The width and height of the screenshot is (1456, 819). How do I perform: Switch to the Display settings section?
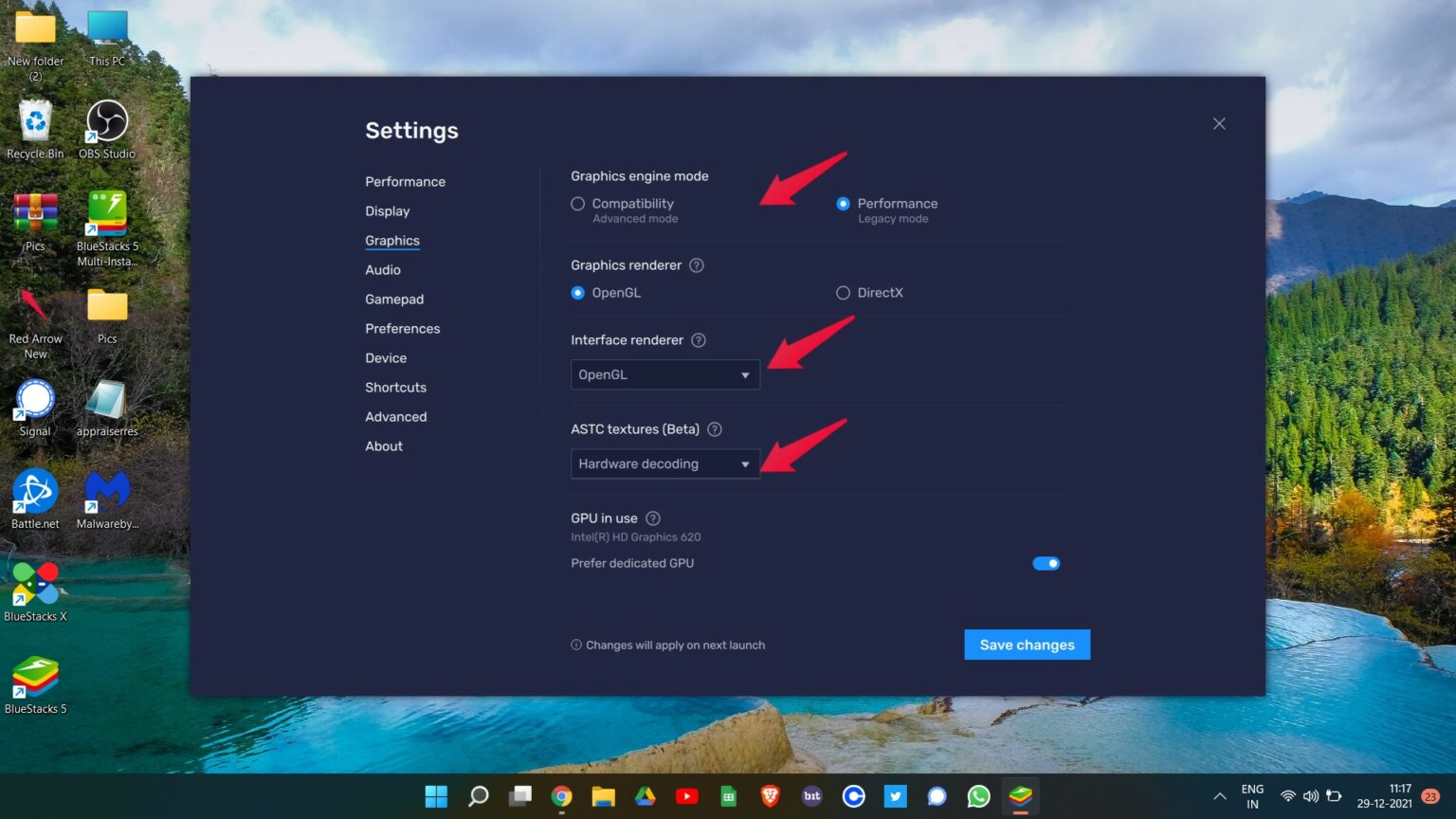click(x=388, y=210)
